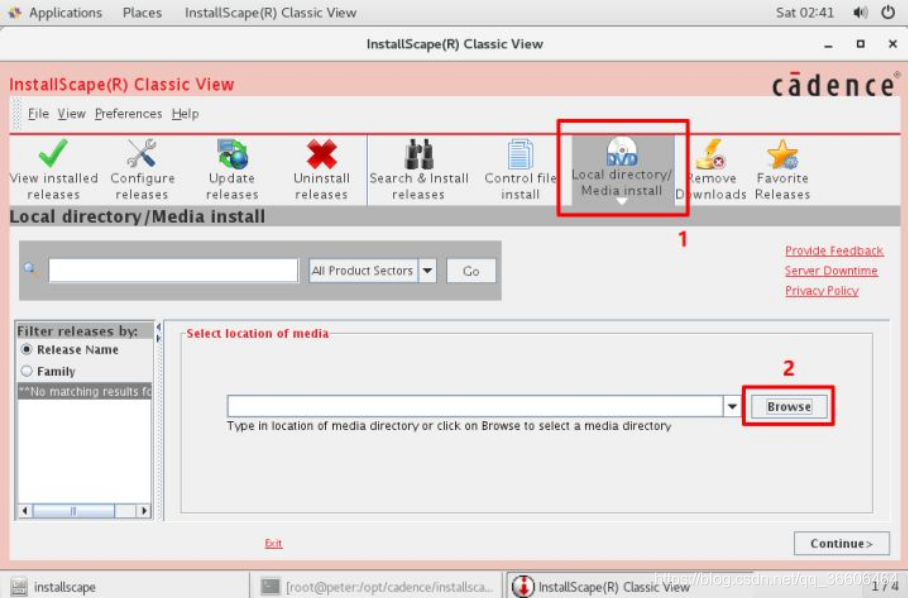Click the release search text field
The width and height of the screenshot is (908, 598).
(x=173, y=271)
